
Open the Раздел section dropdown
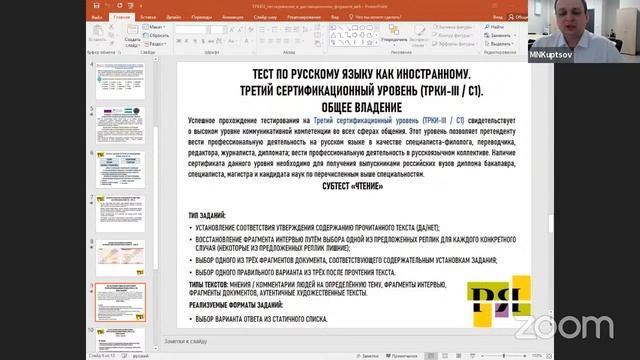[x=155, y=44]
